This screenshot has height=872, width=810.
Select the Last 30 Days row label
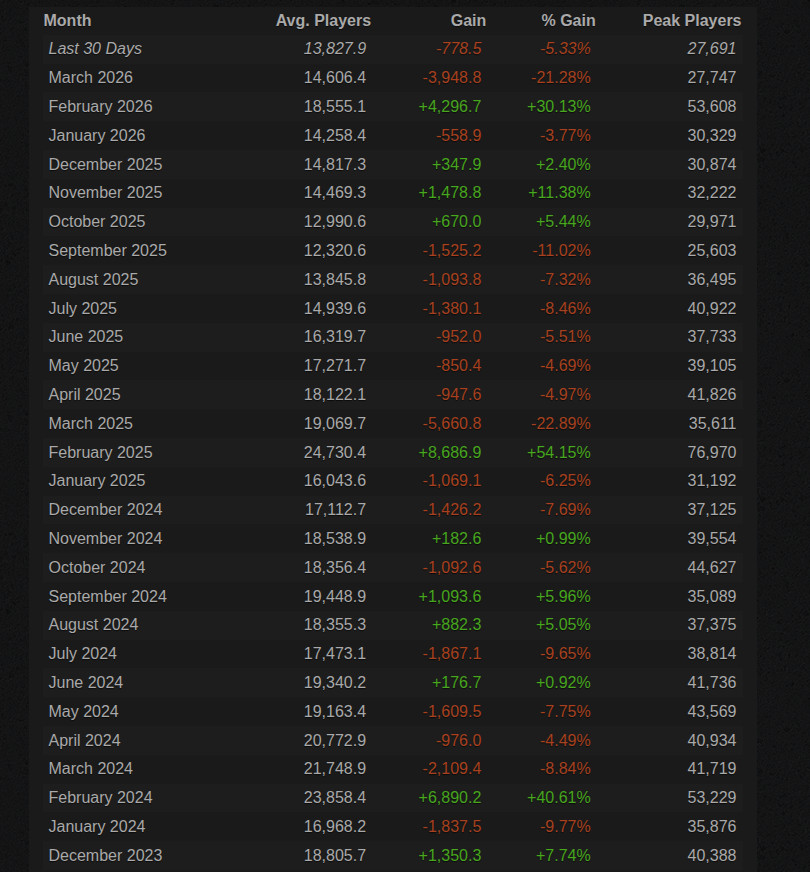(95, 49)
